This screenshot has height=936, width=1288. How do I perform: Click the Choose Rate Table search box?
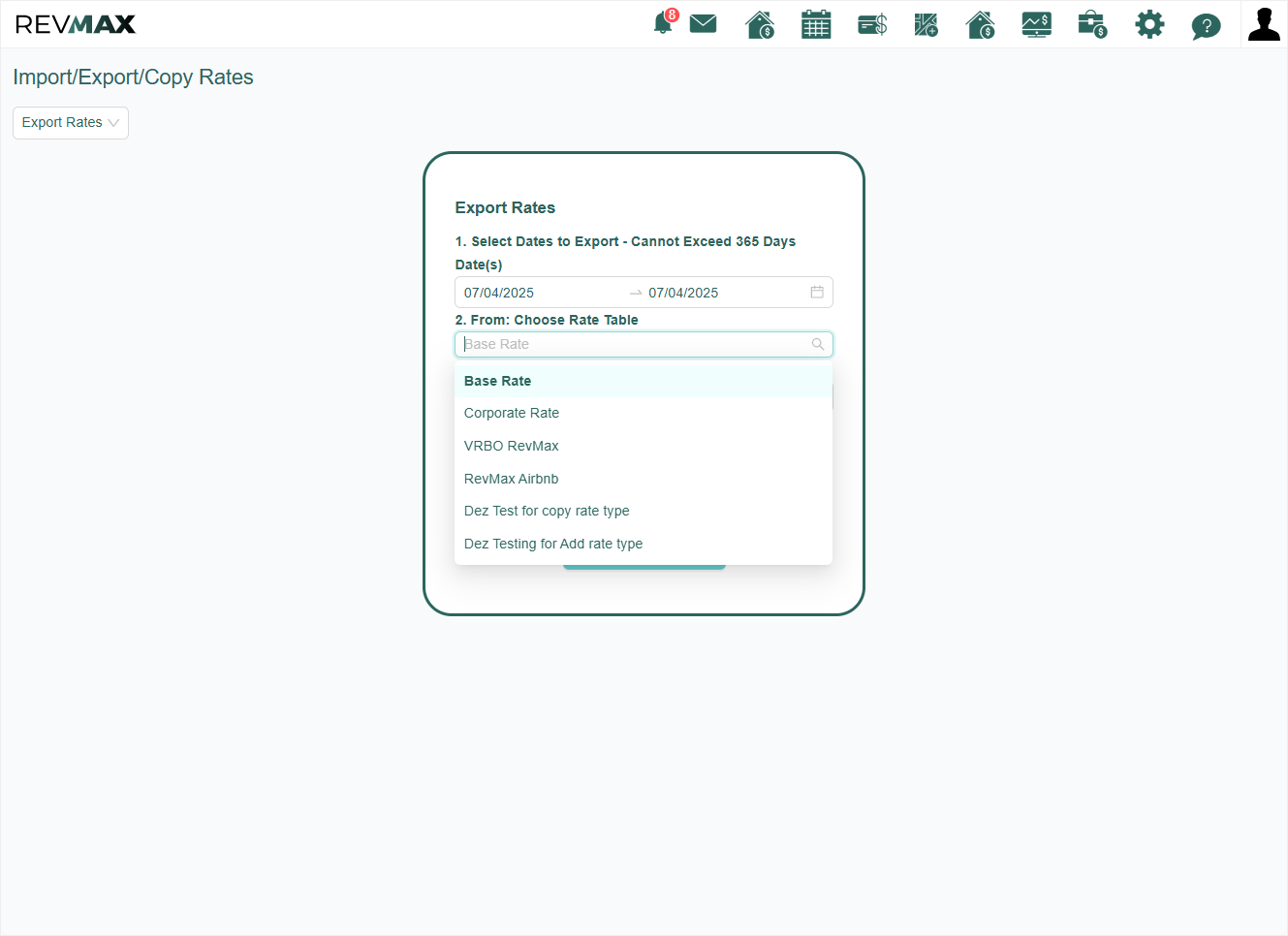pyautogui.click(x=644, y=344)
